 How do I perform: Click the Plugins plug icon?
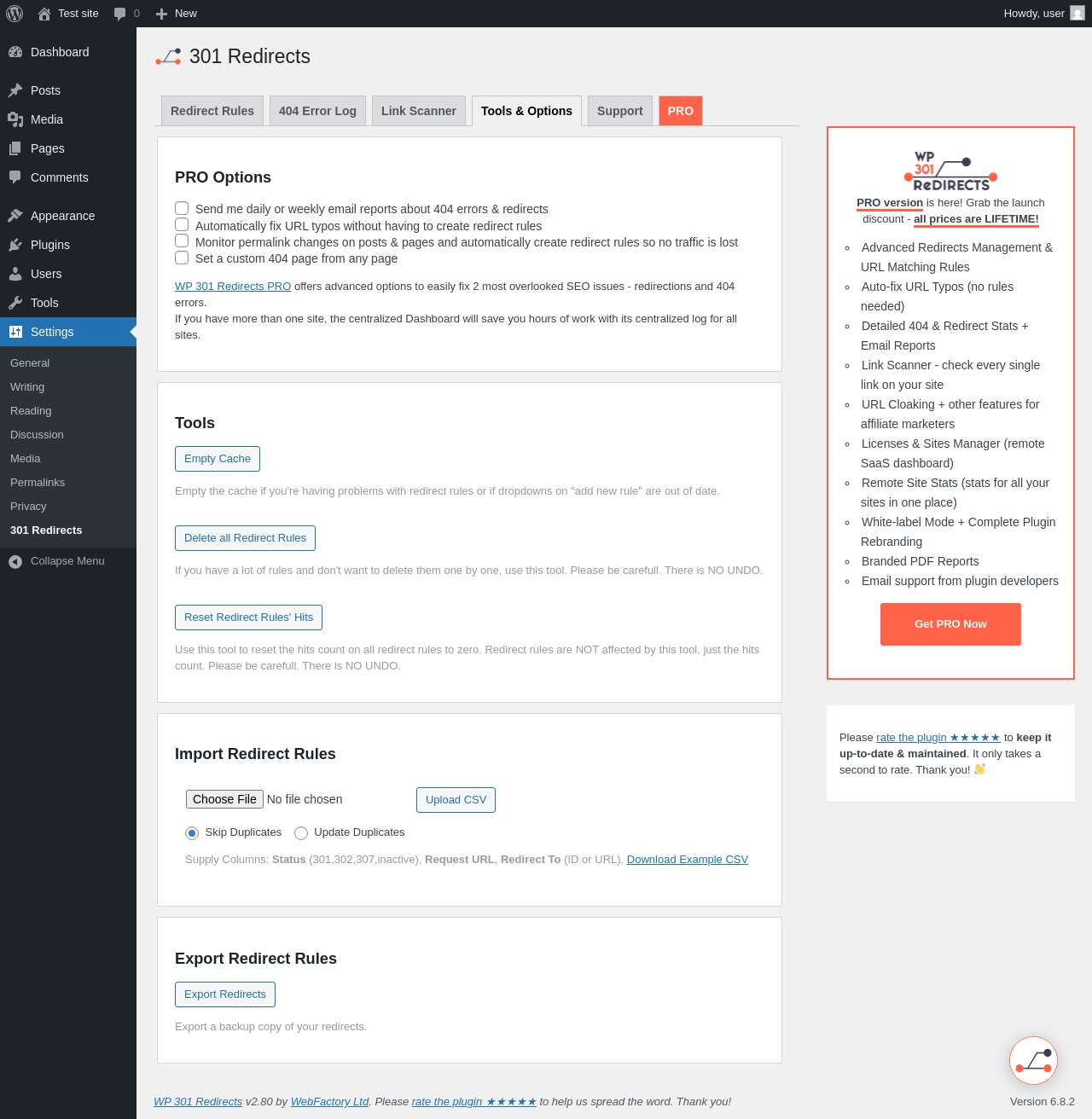click(15, 245)
